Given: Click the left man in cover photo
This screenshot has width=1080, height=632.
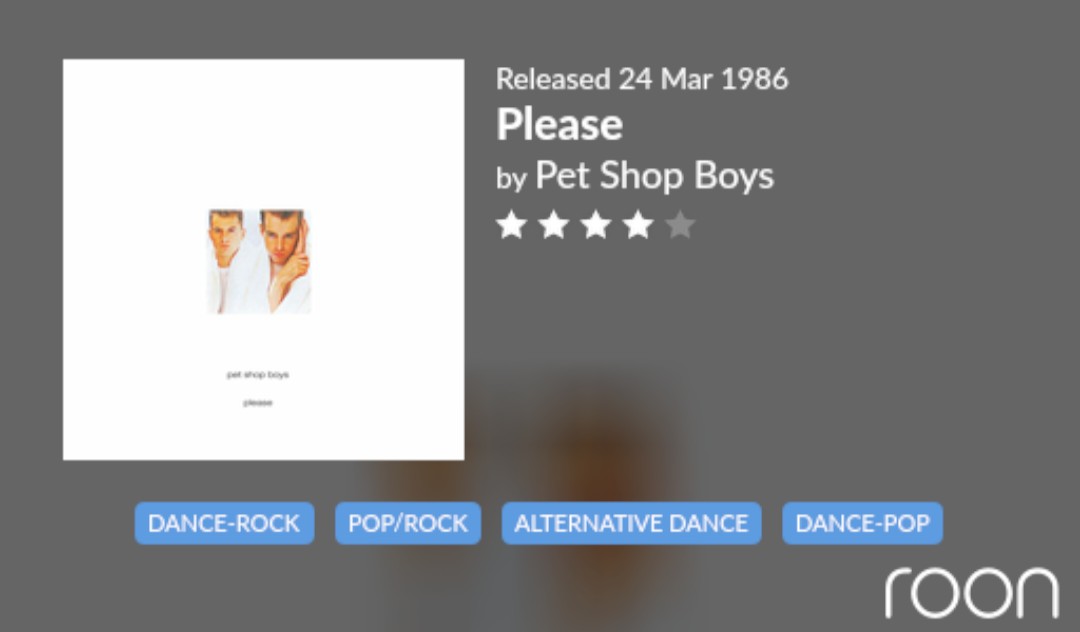Looking at the screenshot, I should (227, 262).
